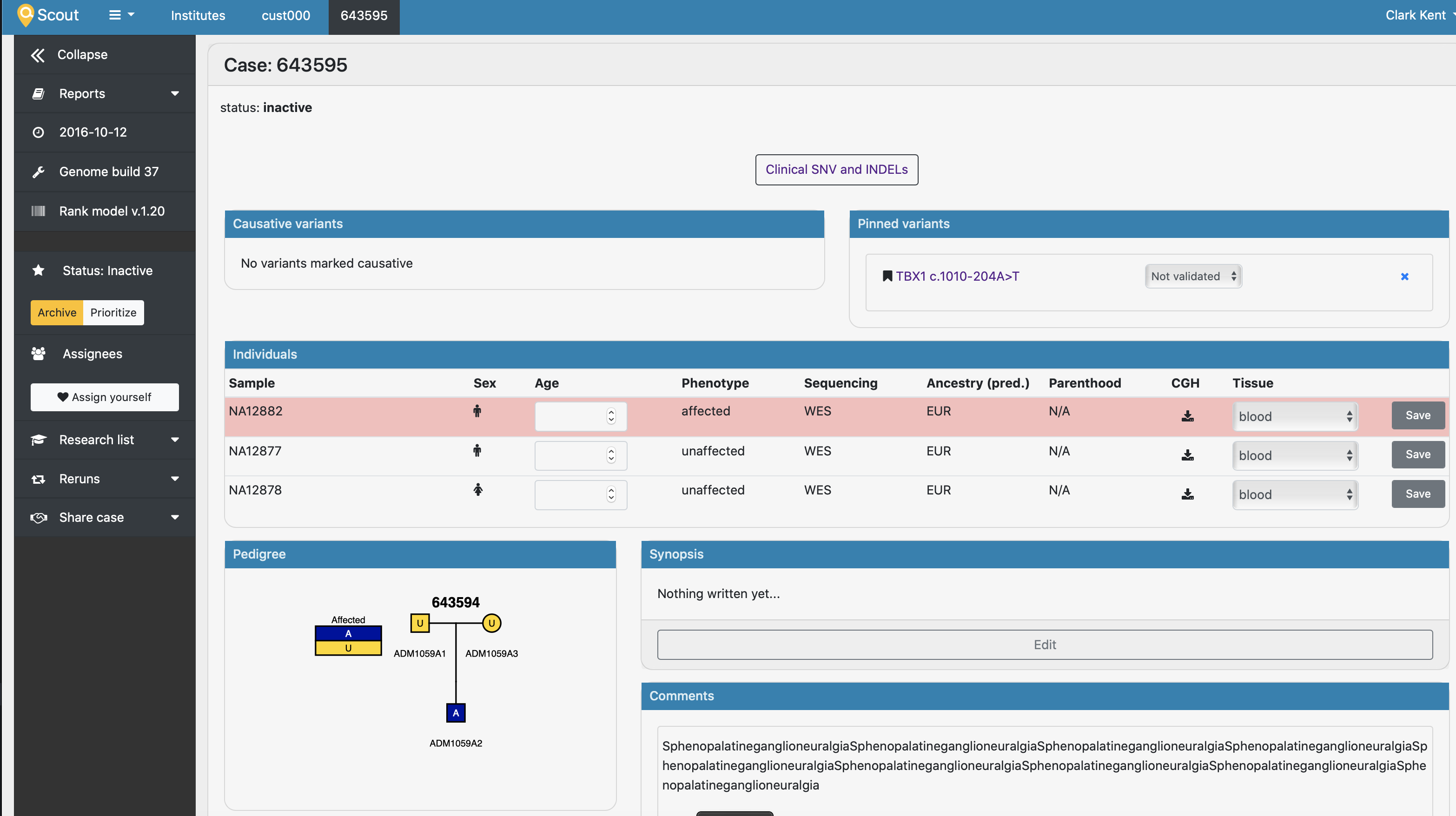Image resolution: width=1456 pixels, height=816 pixels.
Task: Click the Phenotype column header
Action: 715,383
